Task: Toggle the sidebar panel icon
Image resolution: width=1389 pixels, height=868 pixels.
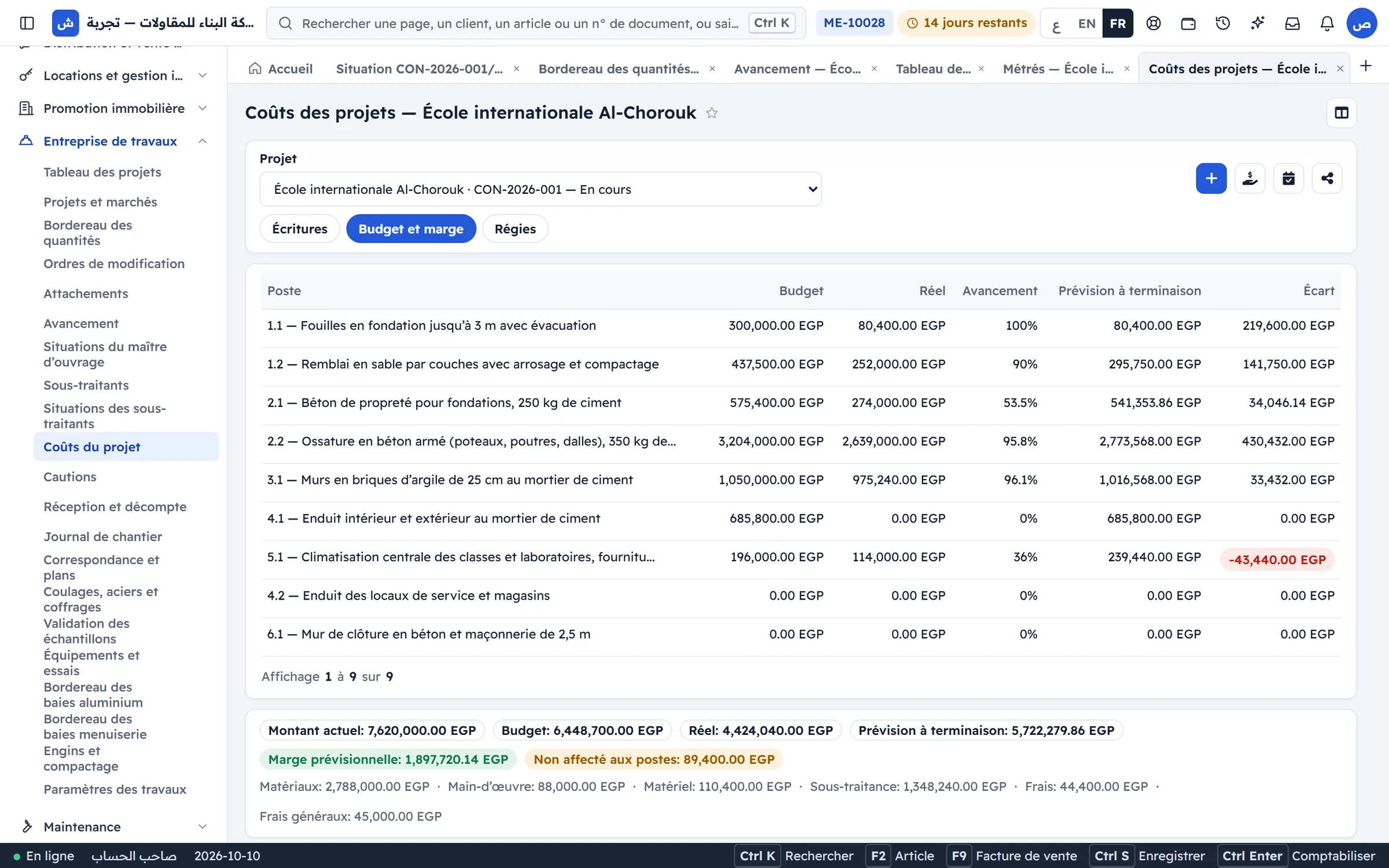Action: [27, 23]
